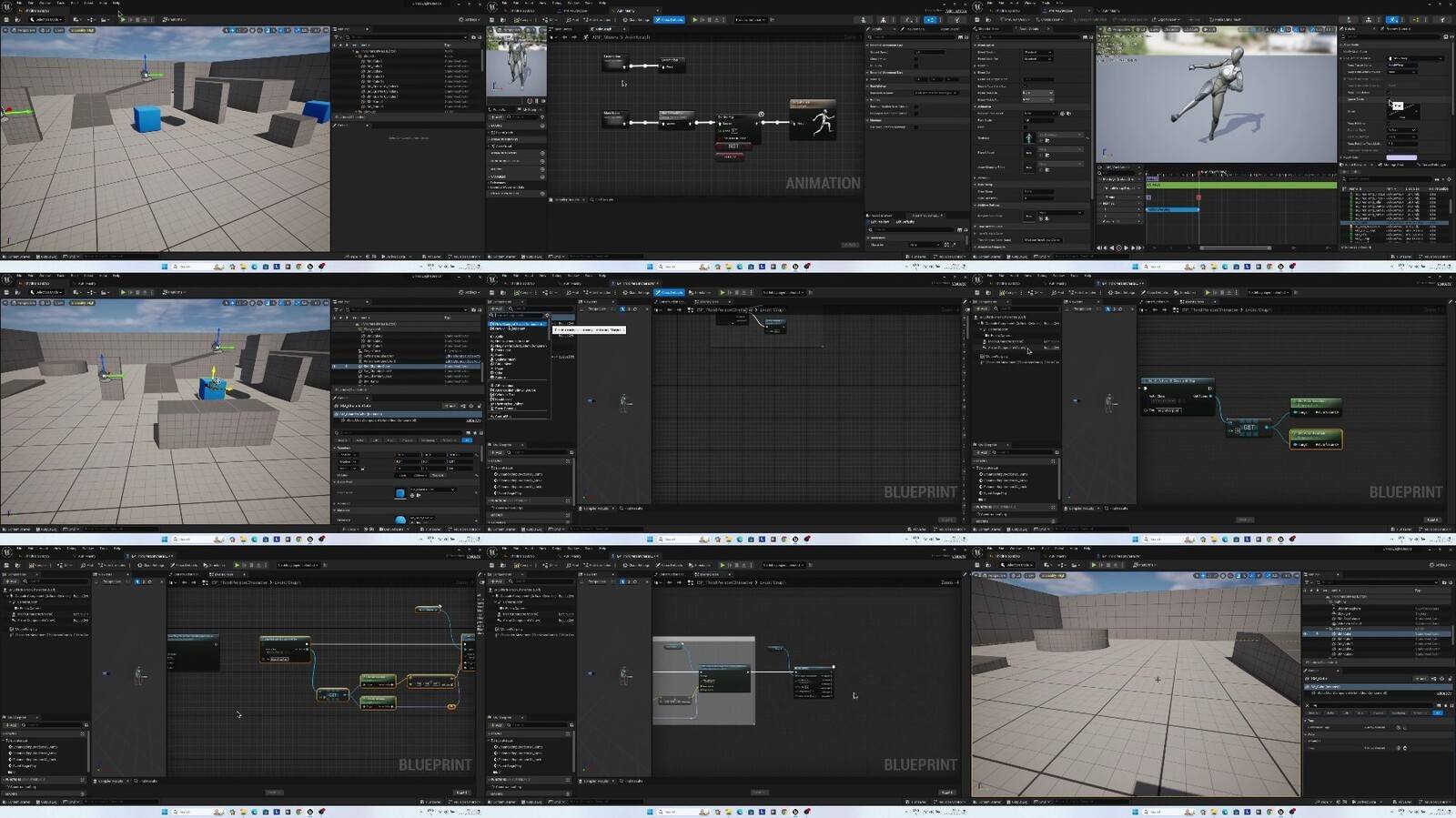Select GET node in Blueprint graph with two green nodes
The width and height of the screenshot is (1456, 818).
click(1248, 427)
